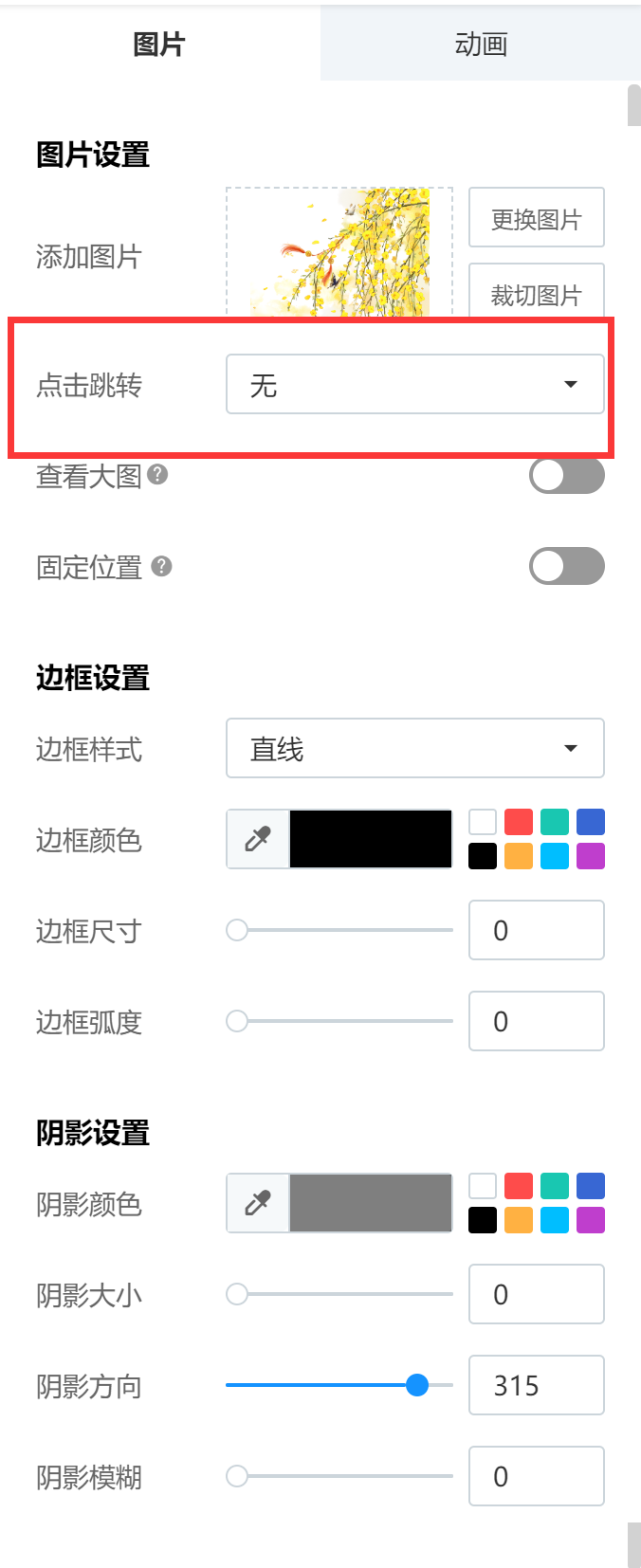The height and width of the screenshot is (1568, 641).
Task: Click the 裁切图片 button
Action: tap(537, 291)
